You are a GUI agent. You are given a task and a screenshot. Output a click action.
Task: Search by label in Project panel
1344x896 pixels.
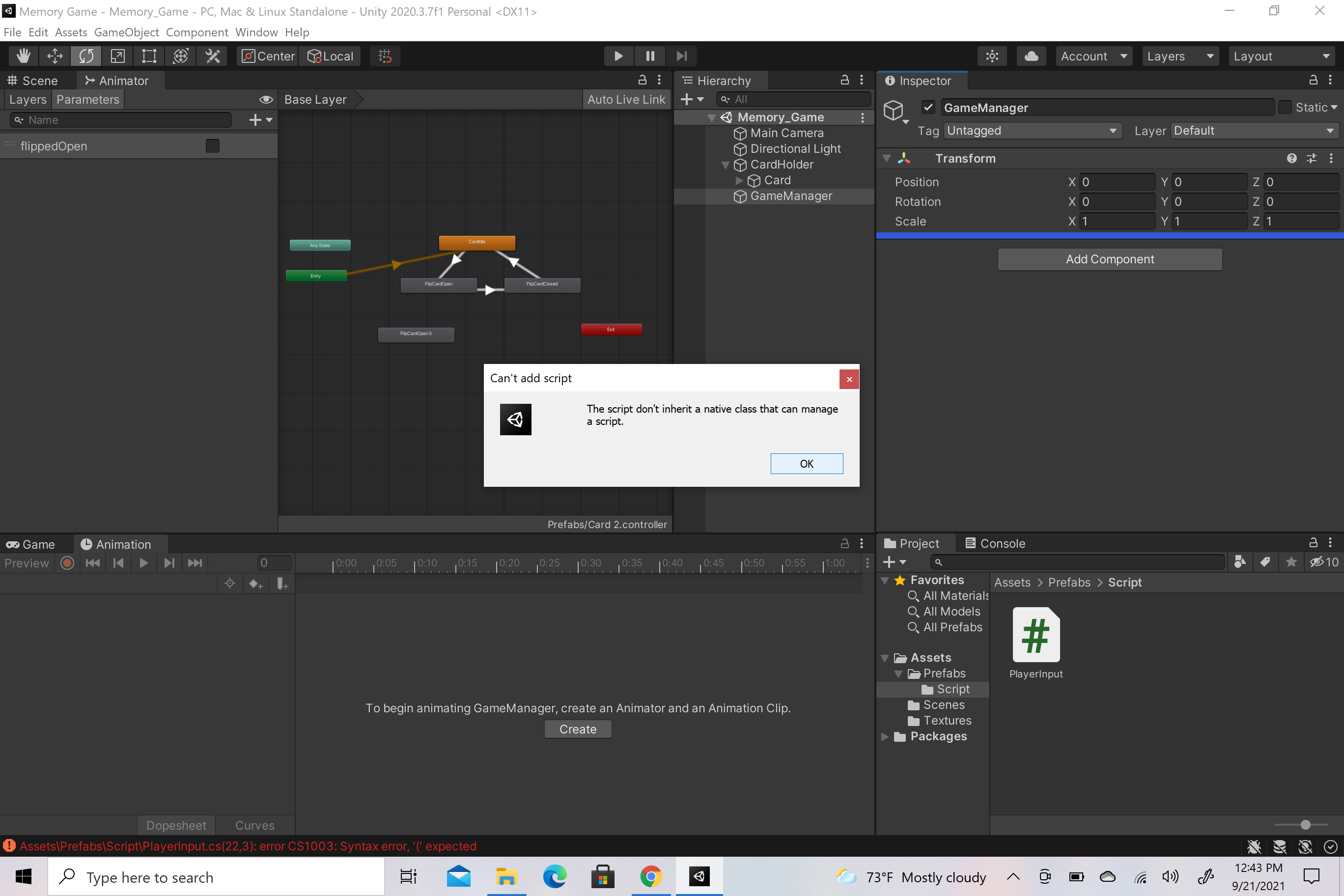[1266, 562]
